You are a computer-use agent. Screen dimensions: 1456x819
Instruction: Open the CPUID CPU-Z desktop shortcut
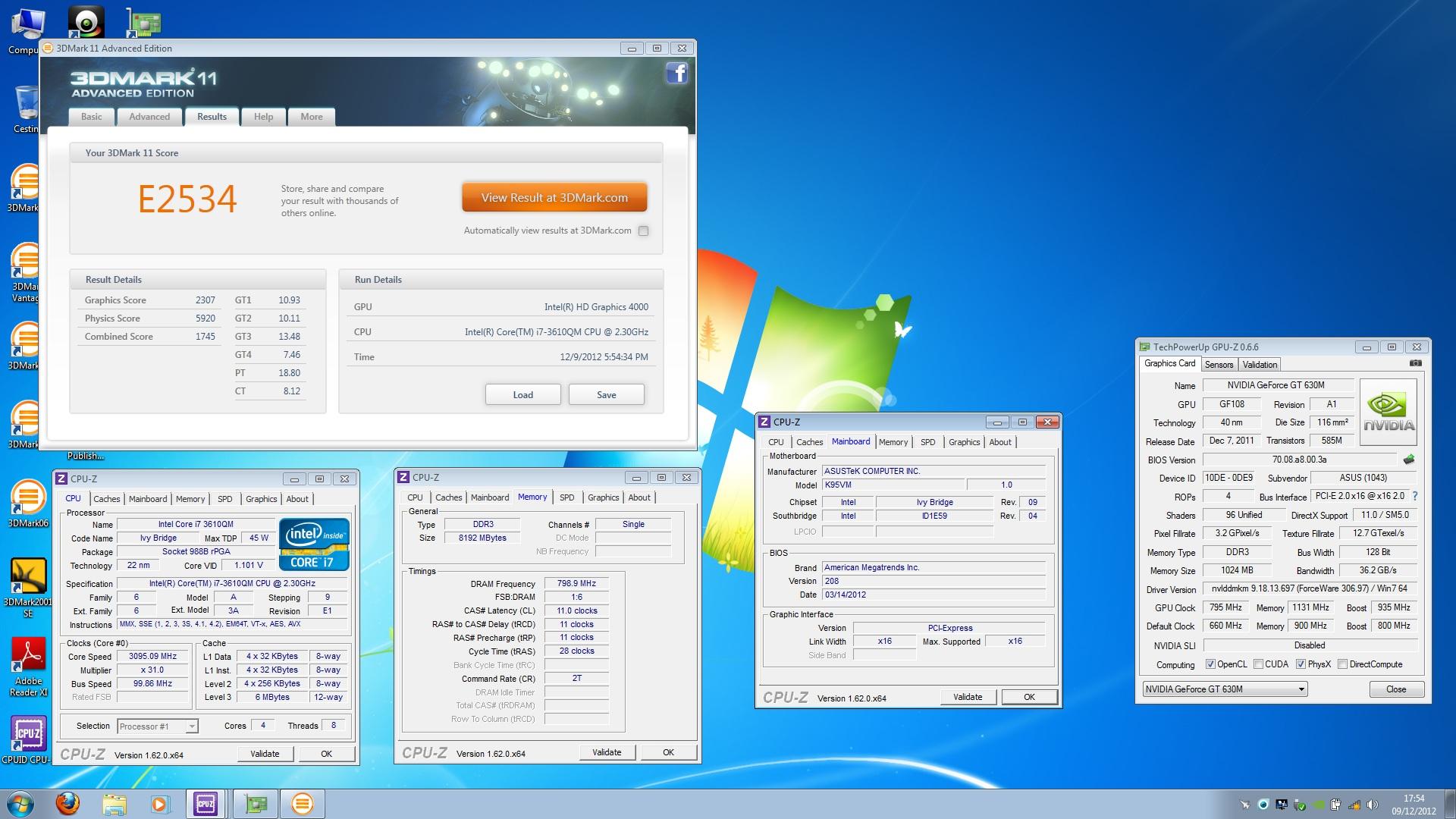(27, 741)
